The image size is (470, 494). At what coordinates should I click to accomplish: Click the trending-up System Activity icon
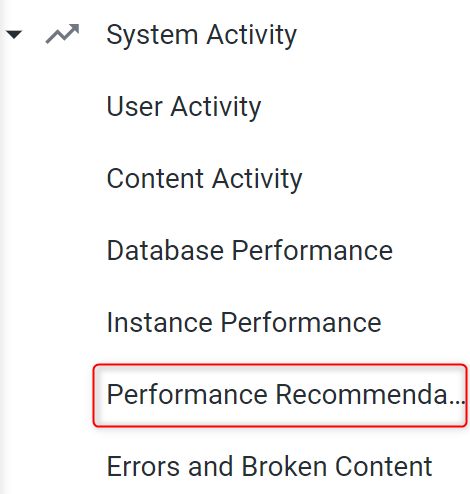pyautogui.click(x=62, y=34)
